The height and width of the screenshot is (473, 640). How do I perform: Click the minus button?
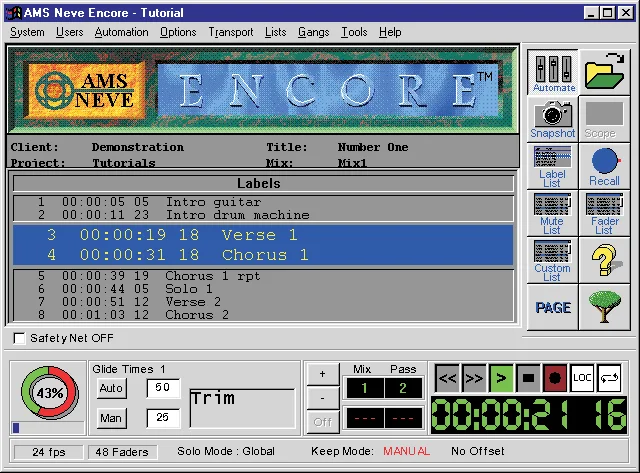[x=323, y=398]
